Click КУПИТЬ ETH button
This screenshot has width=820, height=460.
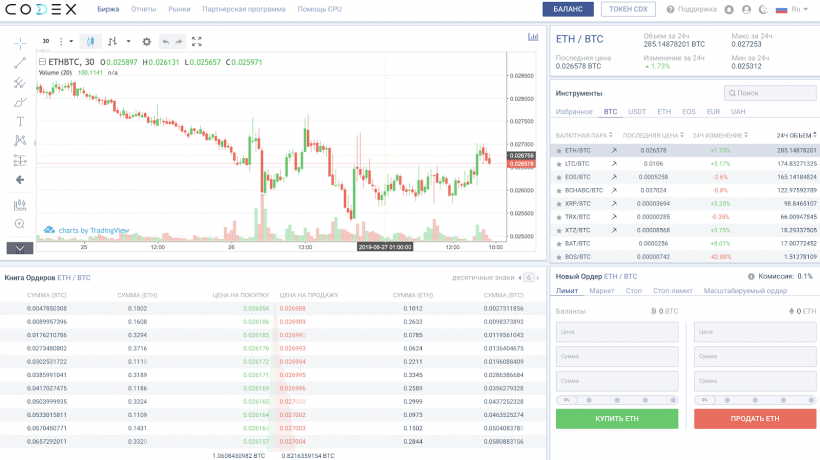click(x=617, y=419)
